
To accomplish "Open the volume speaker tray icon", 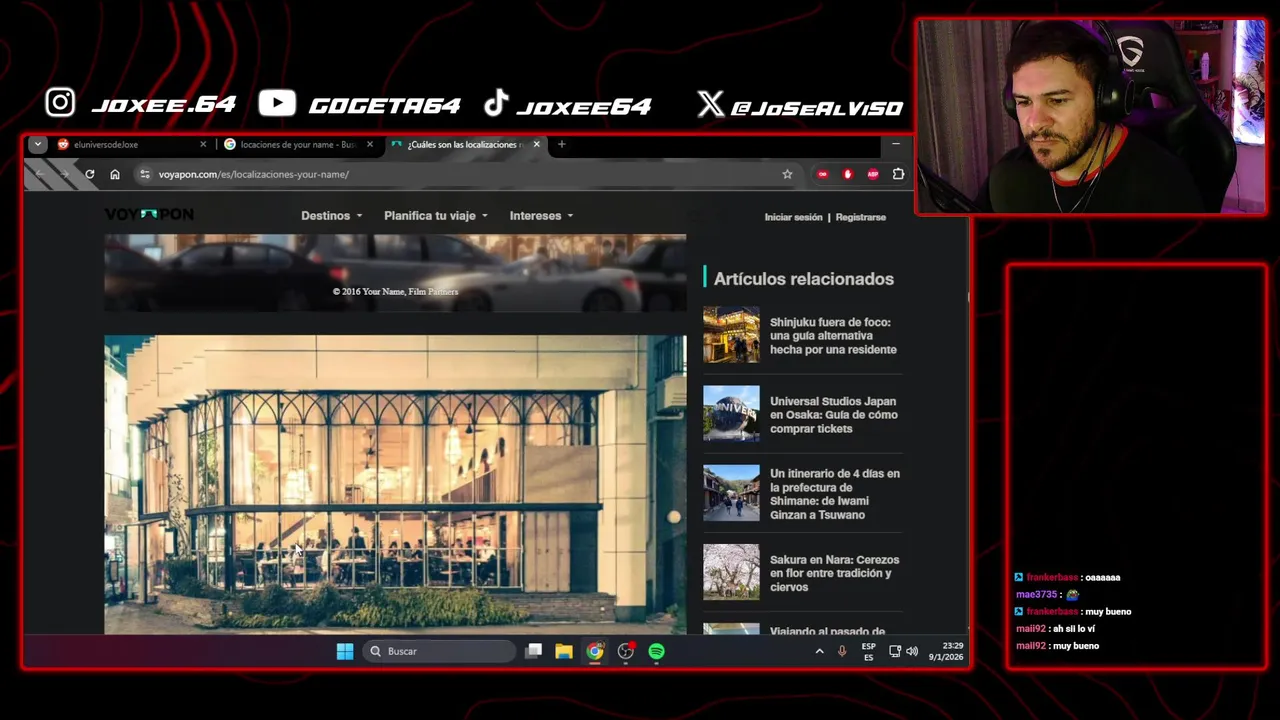I will click(x=912, y=651).
